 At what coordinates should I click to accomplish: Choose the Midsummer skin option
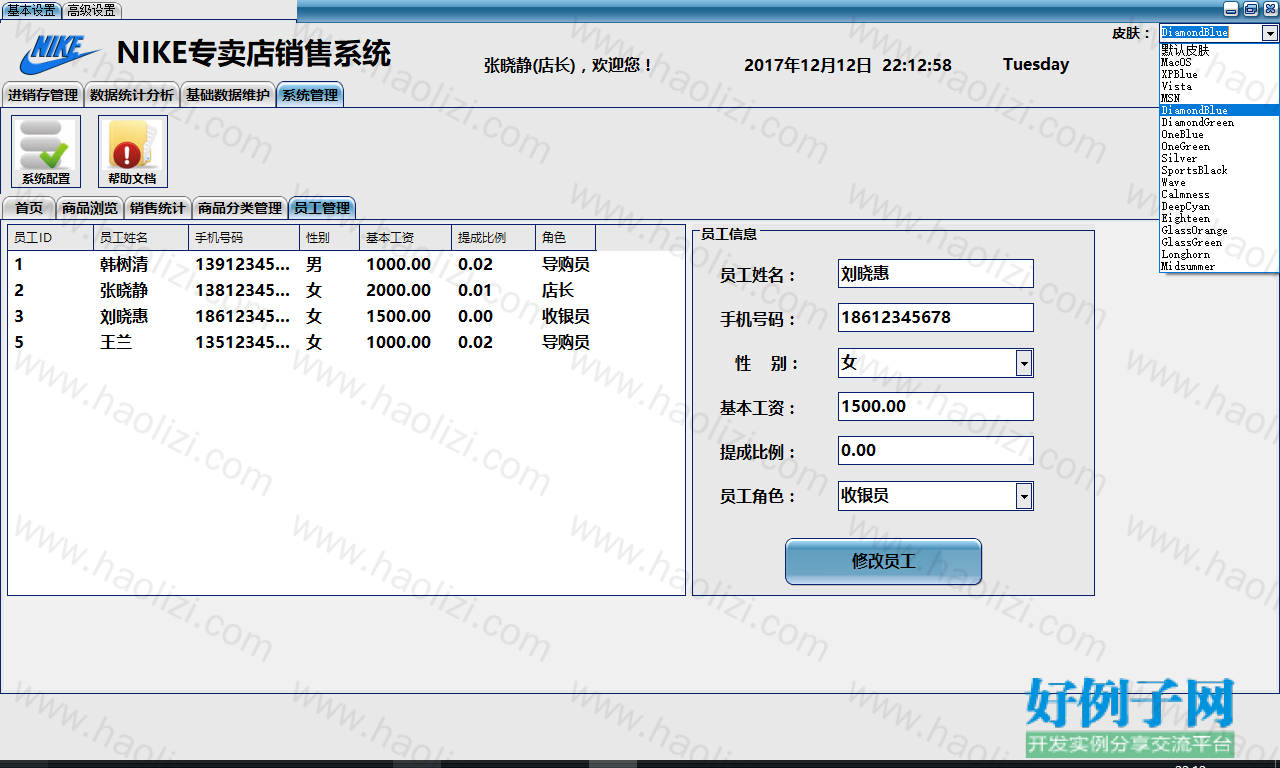point(1219,266)
